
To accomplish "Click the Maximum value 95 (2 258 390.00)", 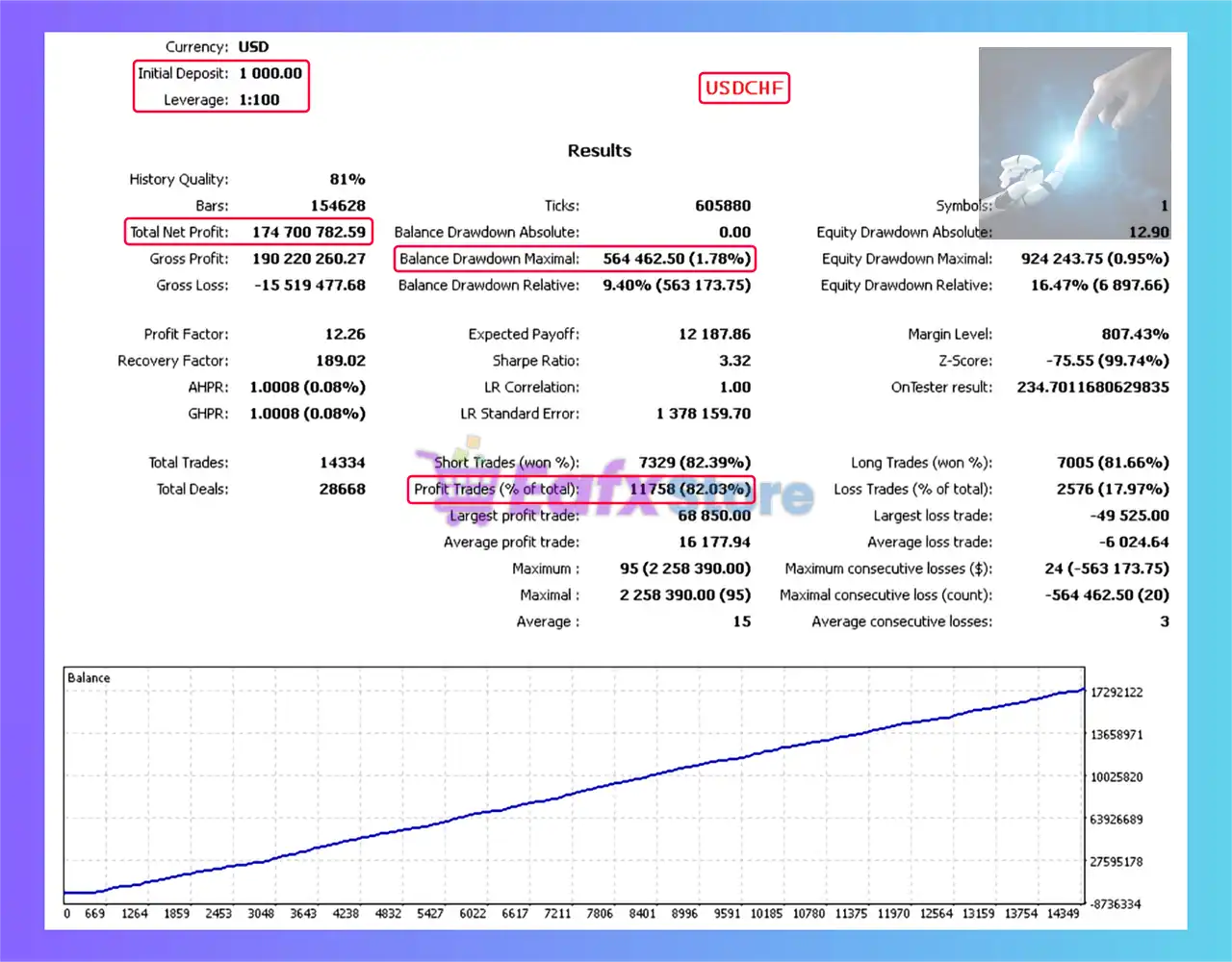I will [x=685, y=568].
